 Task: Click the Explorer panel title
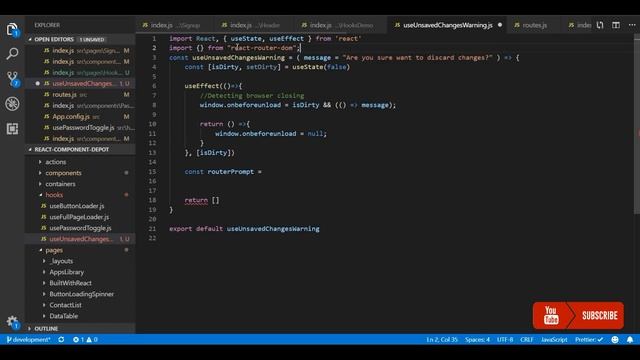tap(47, 25)
